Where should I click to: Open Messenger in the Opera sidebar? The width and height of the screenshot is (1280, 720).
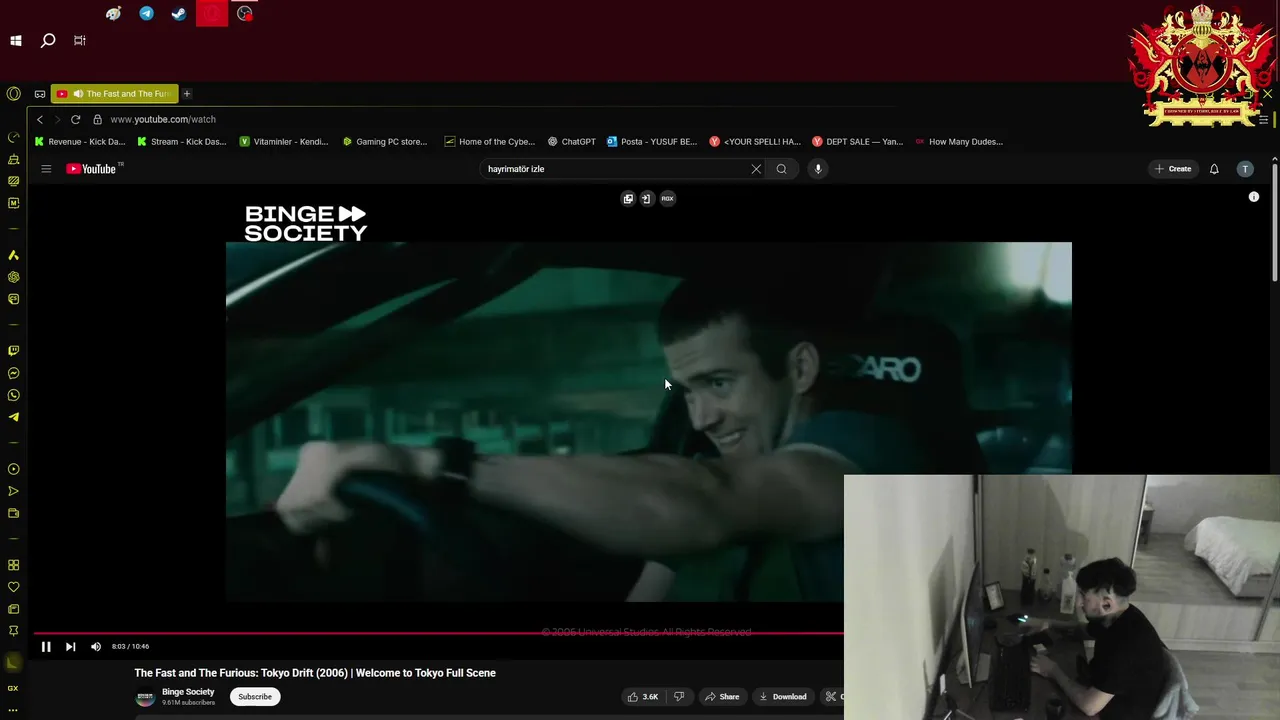[13, 373]
